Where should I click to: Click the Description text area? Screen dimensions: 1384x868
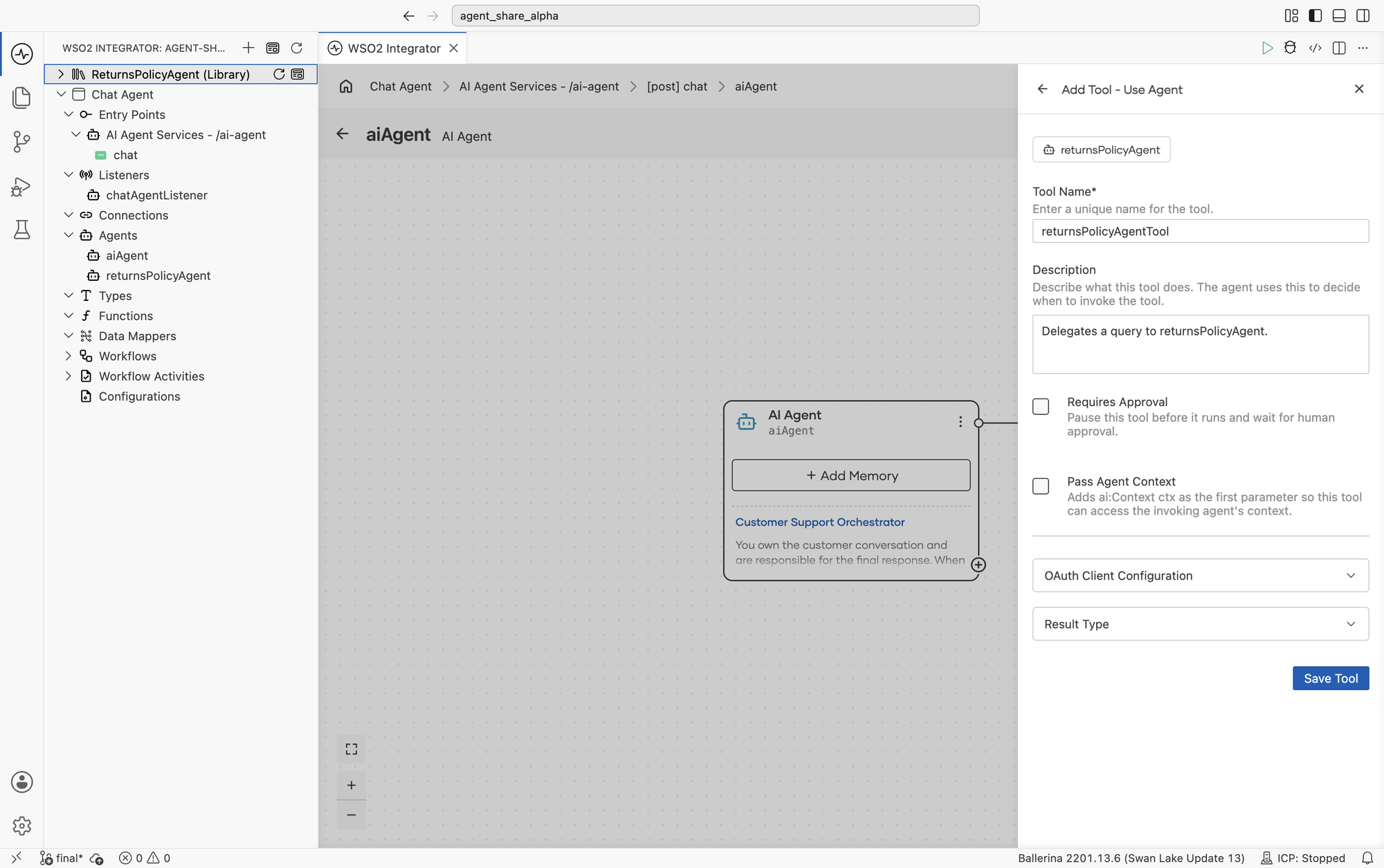pos(1201,344)
